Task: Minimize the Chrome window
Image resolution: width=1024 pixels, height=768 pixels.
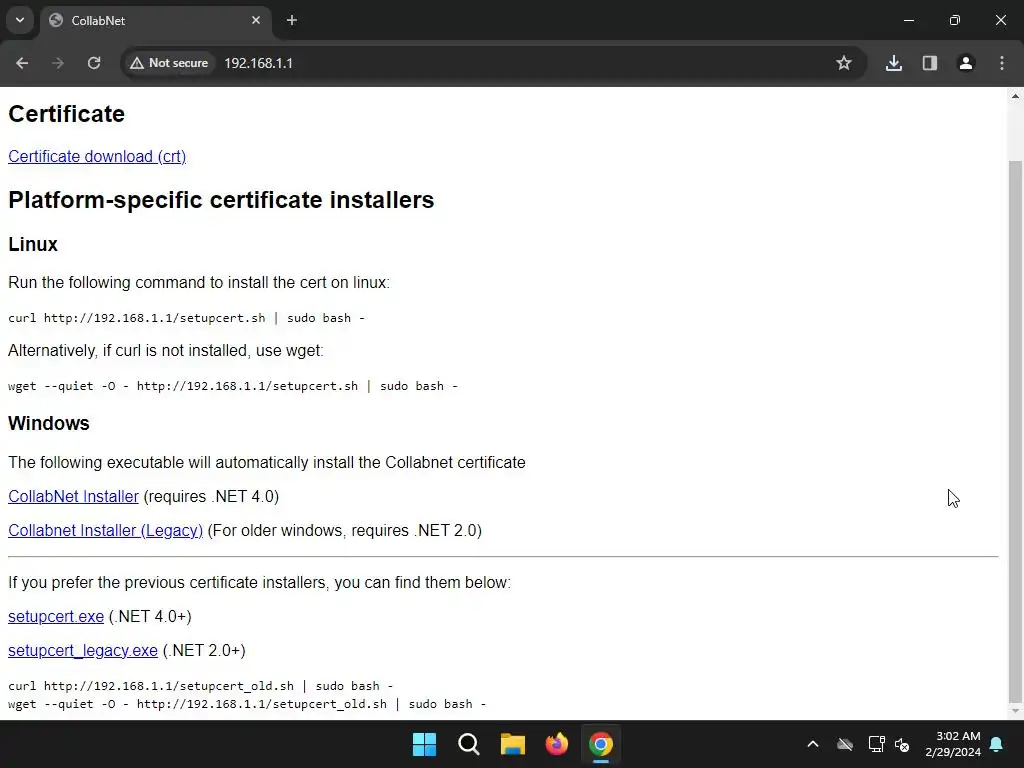Action: click(x=909, y=20)
